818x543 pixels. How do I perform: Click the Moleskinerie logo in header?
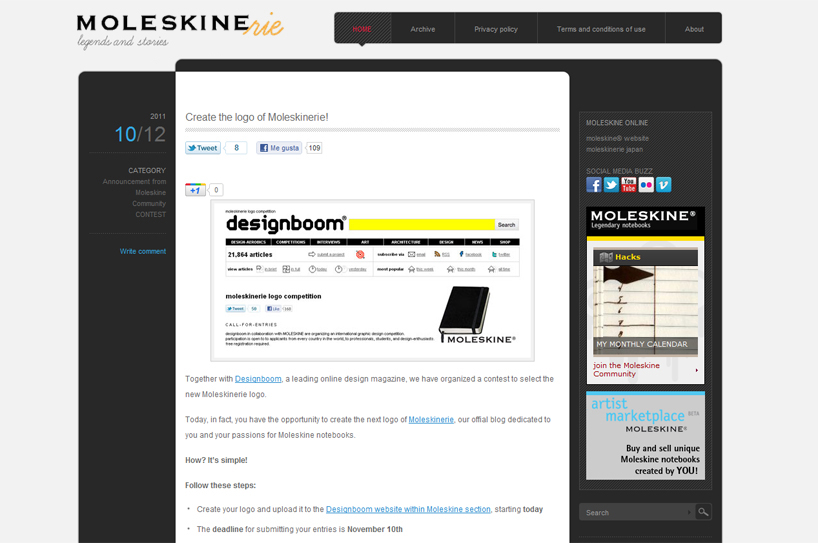point(180,30)
